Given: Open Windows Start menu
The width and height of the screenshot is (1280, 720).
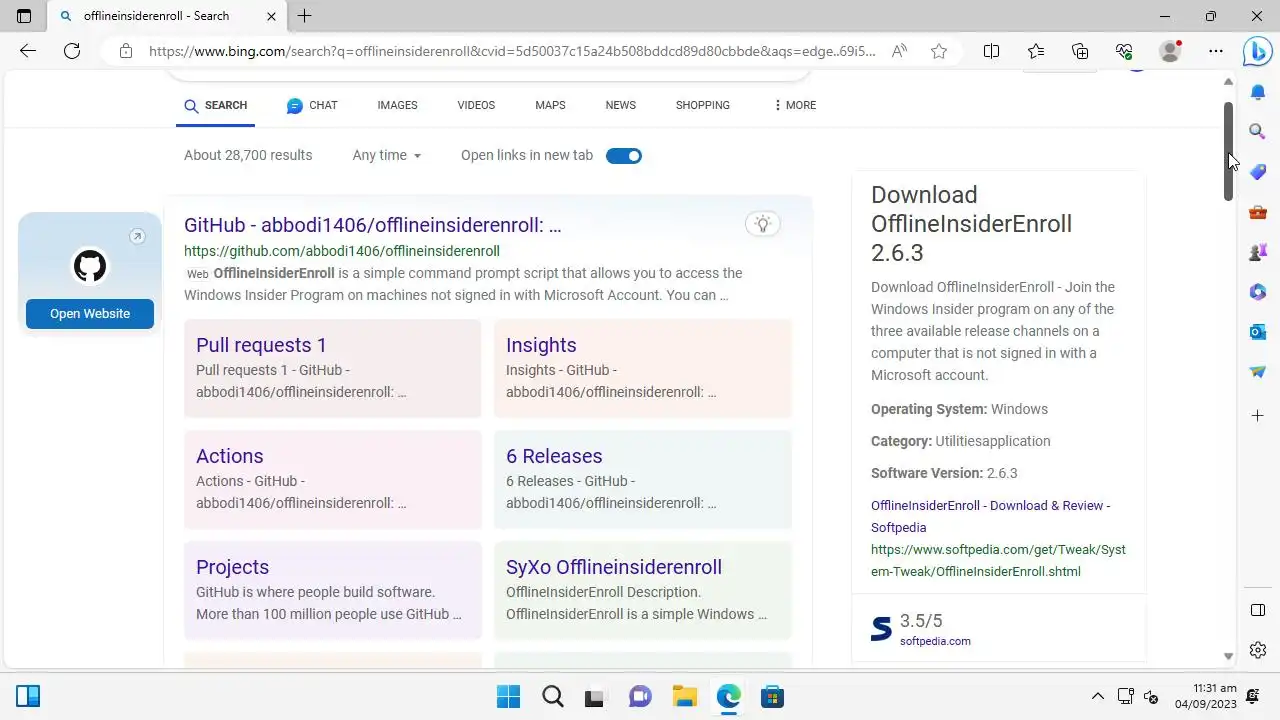Looking at the screenshot, I should point(508,696).
